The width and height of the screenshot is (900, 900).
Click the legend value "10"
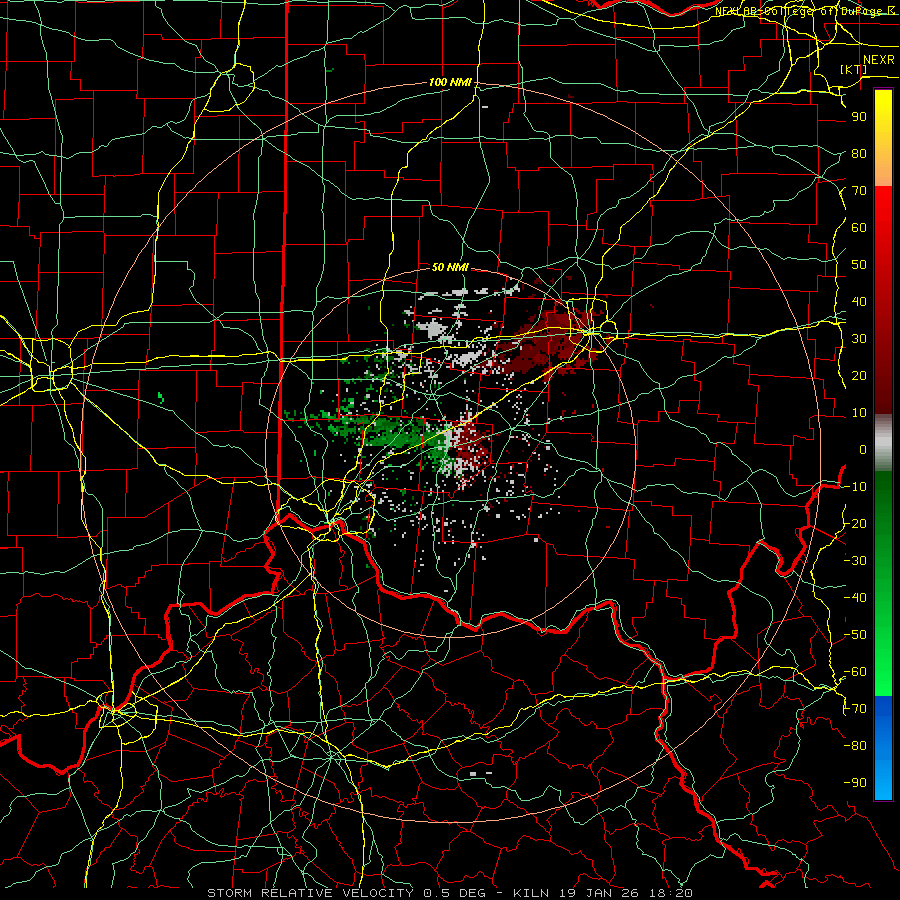coord(859,413)
